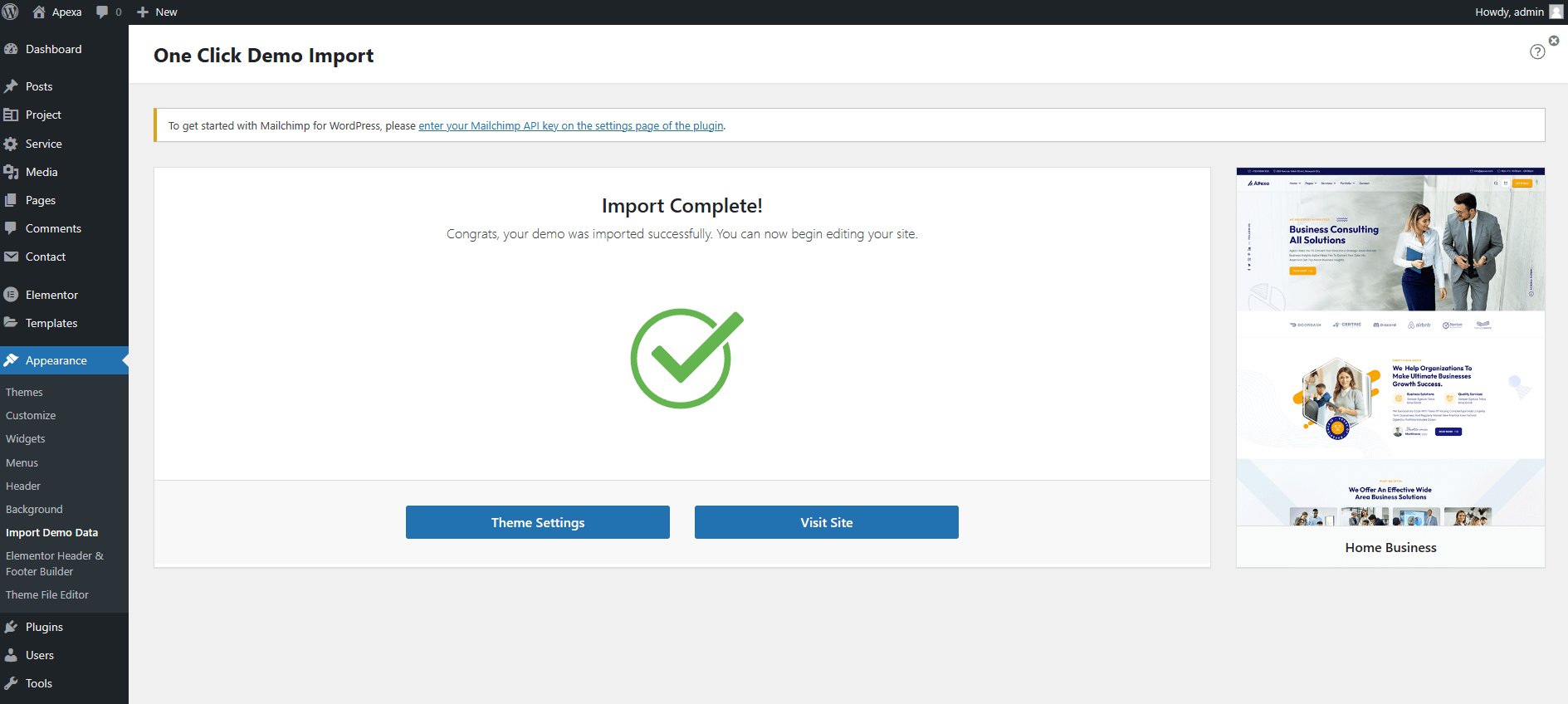Click the WordPress logo icon
This screenshot has height=704, width=1568.
pos(11,12)
